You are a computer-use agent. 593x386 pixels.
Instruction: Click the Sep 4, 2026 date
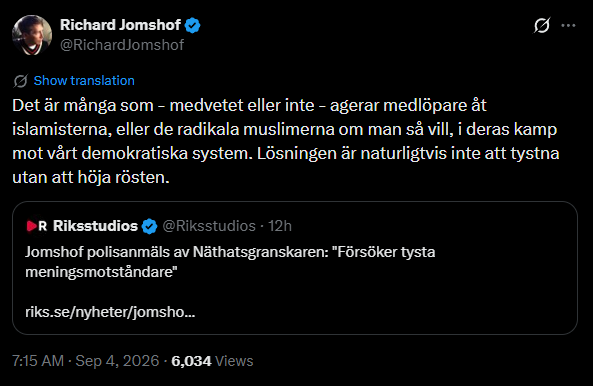point(117,361)
